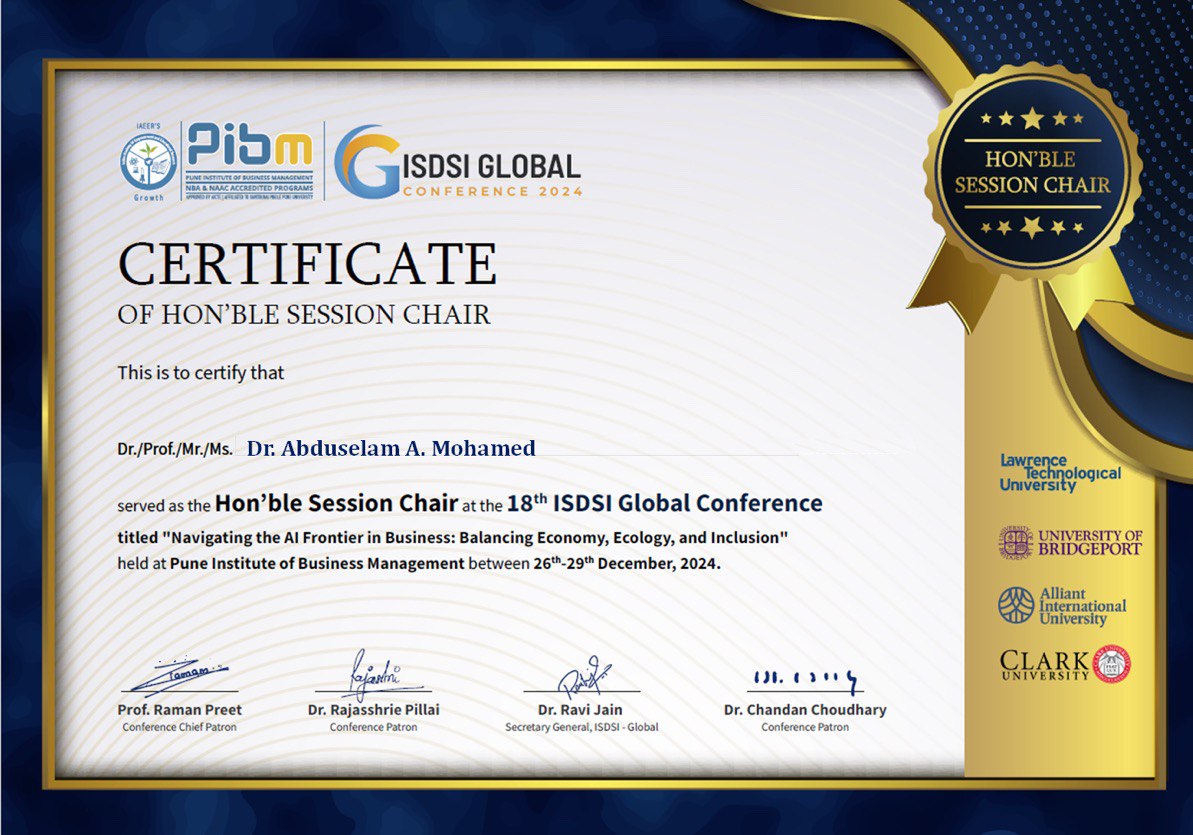Click Prof. Raman Preet's signature
Screen dimensions: 1193x835
[x=180, y=675]
